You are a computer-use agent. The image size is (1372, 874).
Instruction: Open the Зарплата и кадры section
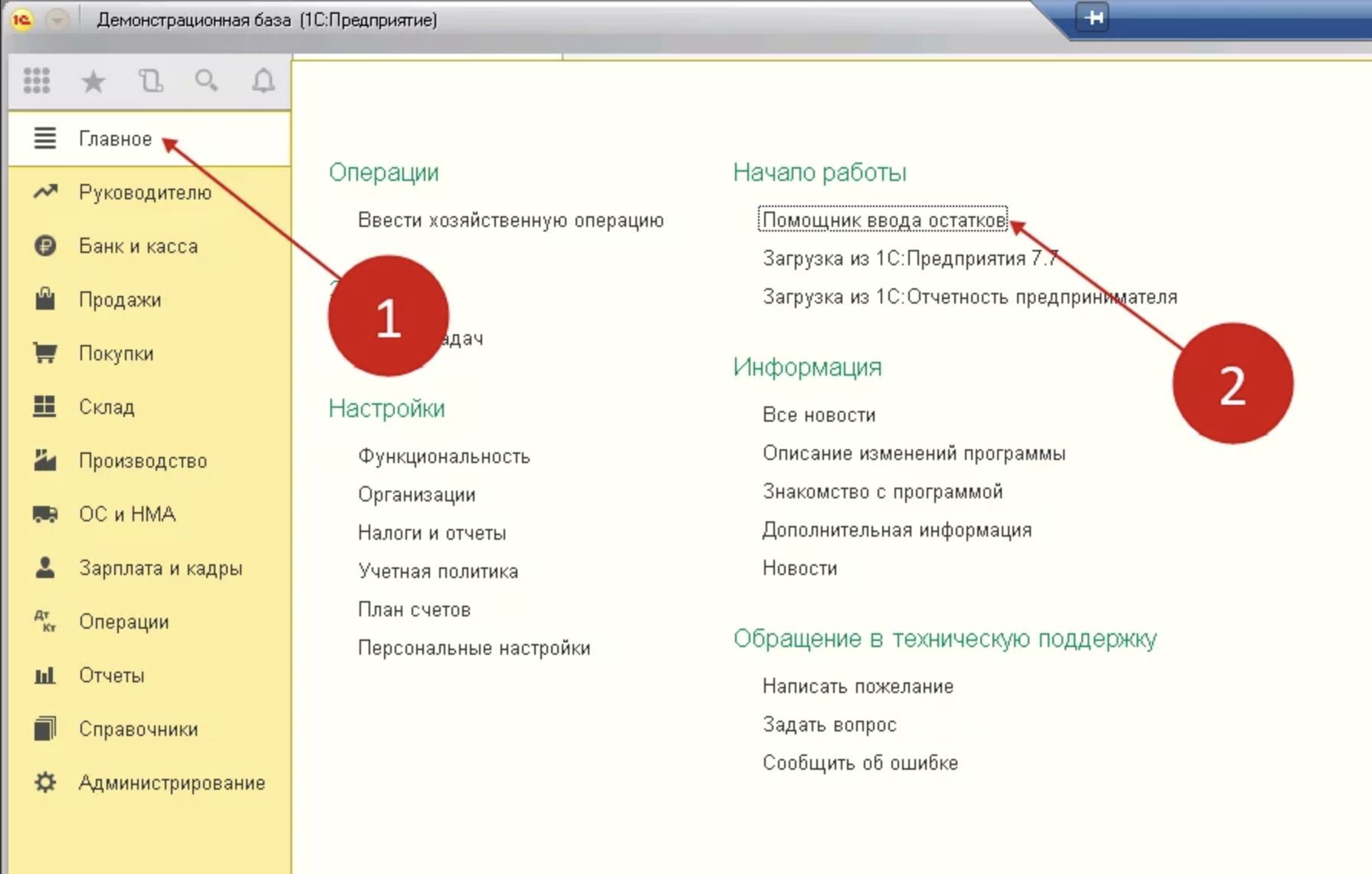[x=160, y=568]
